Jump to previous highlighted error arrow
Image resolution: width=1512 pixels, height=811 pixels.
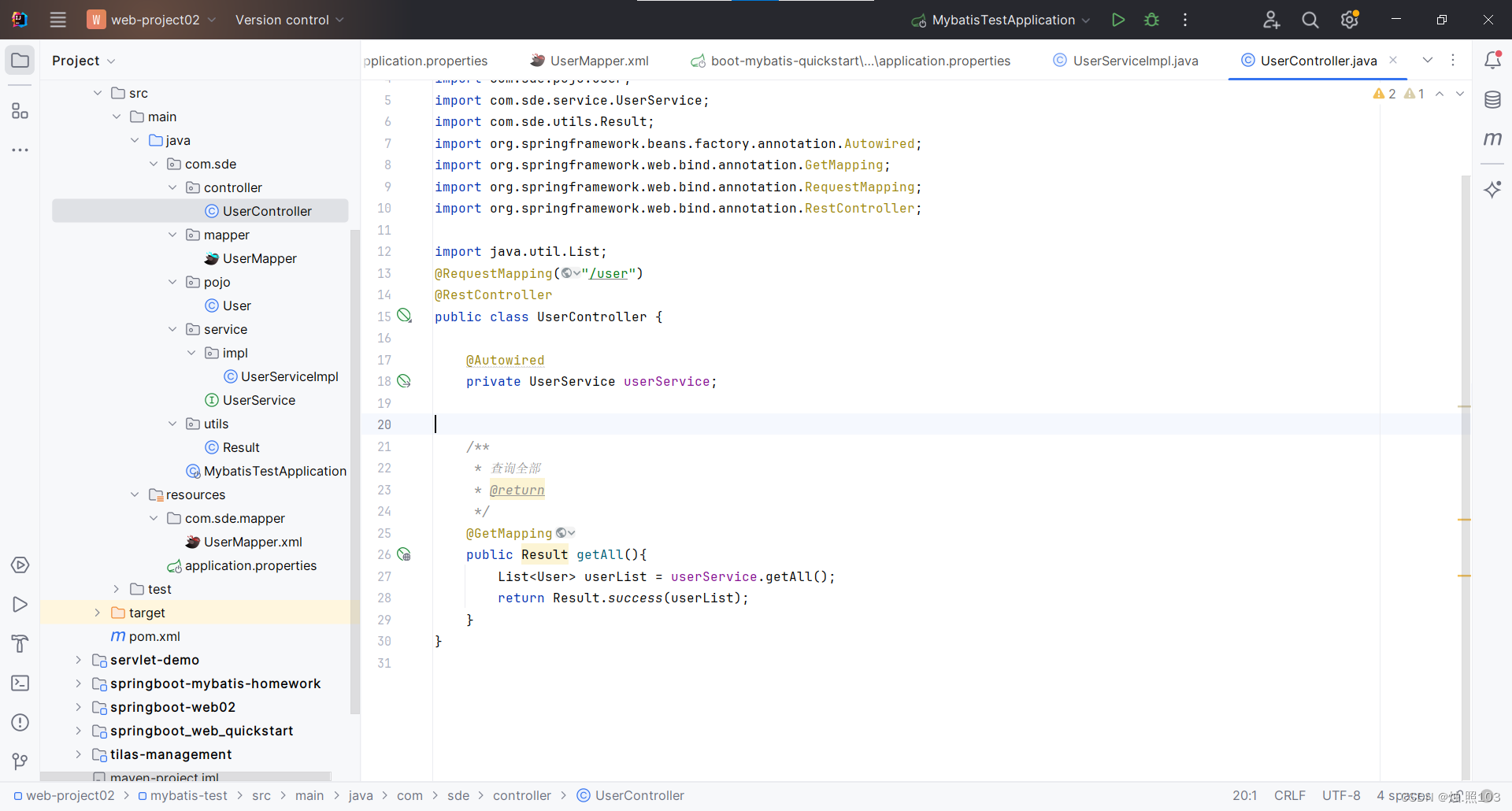coord(1440,94)
